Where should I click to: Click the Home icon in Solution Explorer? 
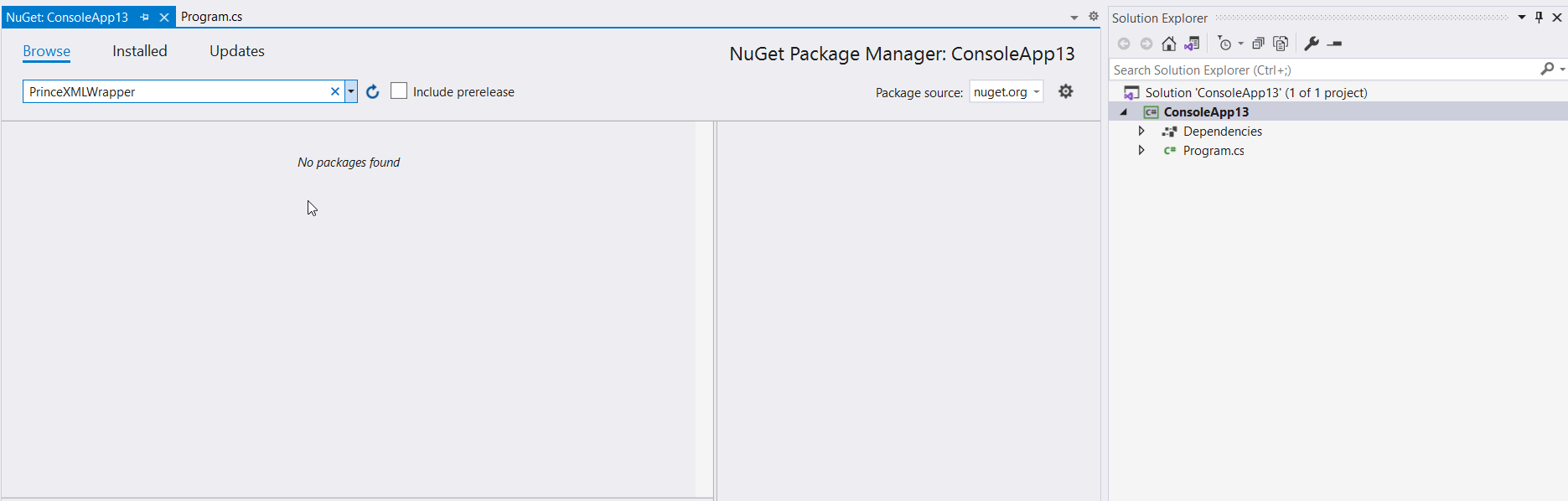click(1168, 44)
